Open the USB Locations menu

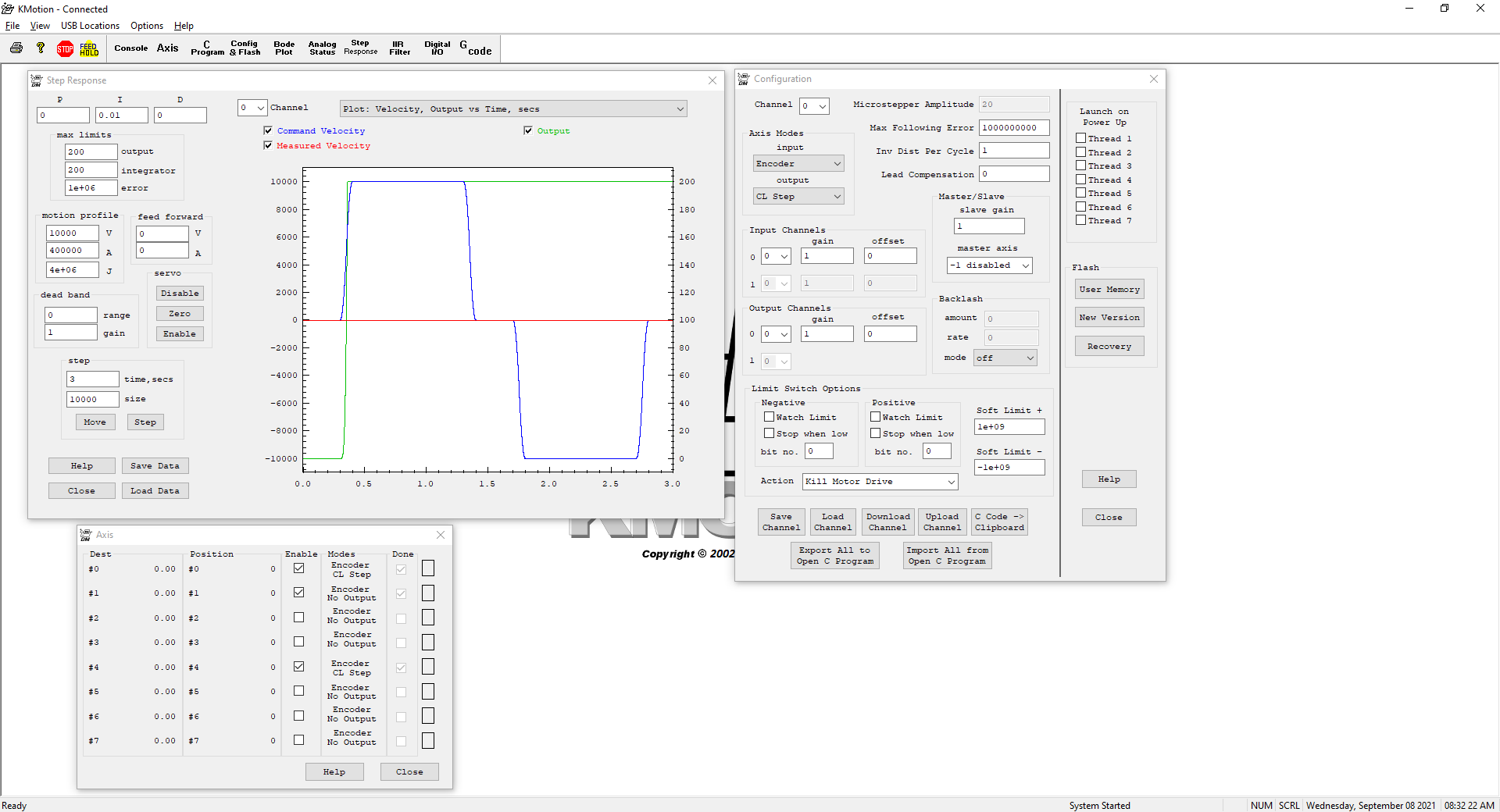point(90,26)
